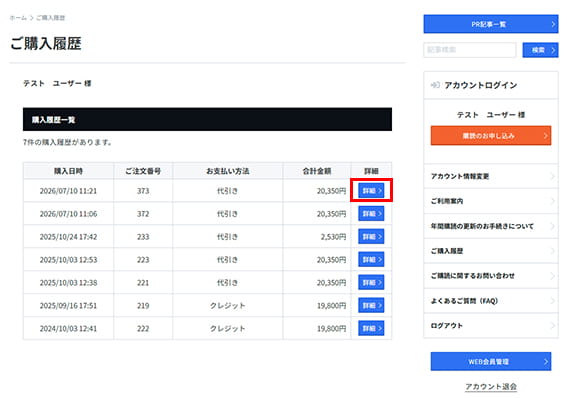The width and height of the screenshot is (567, 398).
Task: Open よくあるご質問 (FAQ) item
Action: click(x=491, y=301)
